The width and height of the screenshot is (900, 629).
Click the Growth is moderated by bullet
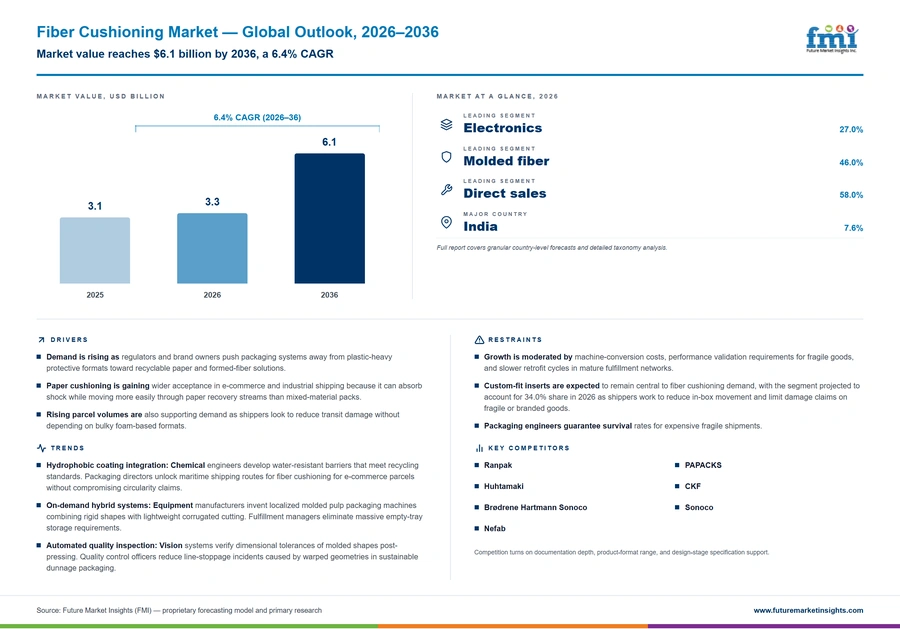[668, 363]
